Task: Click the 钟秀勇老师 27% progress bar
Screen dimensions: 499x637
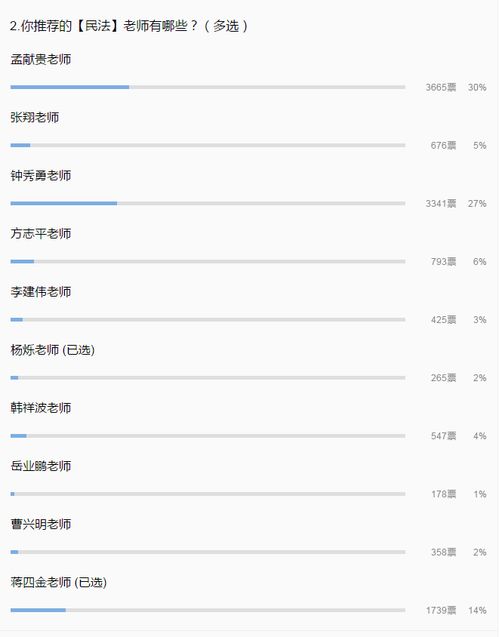Action: pyautogui.click(x=208, y=203)
